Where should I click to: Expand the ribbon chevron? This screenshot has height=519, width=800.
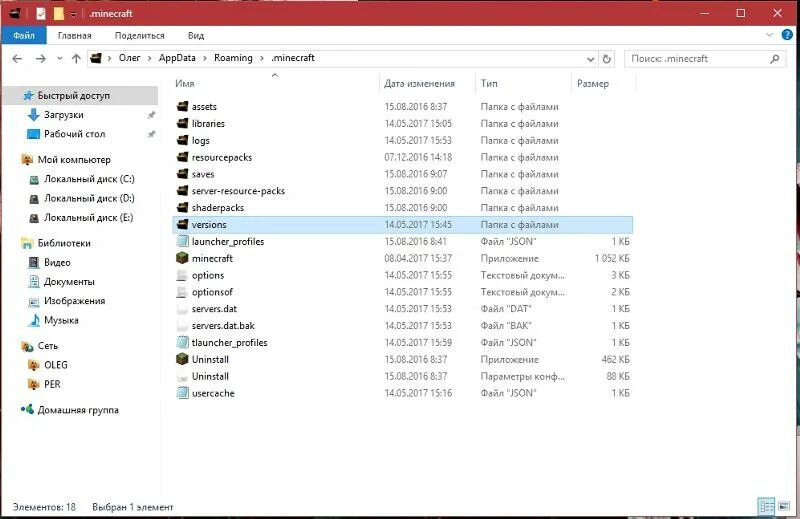tap(769, 35)
